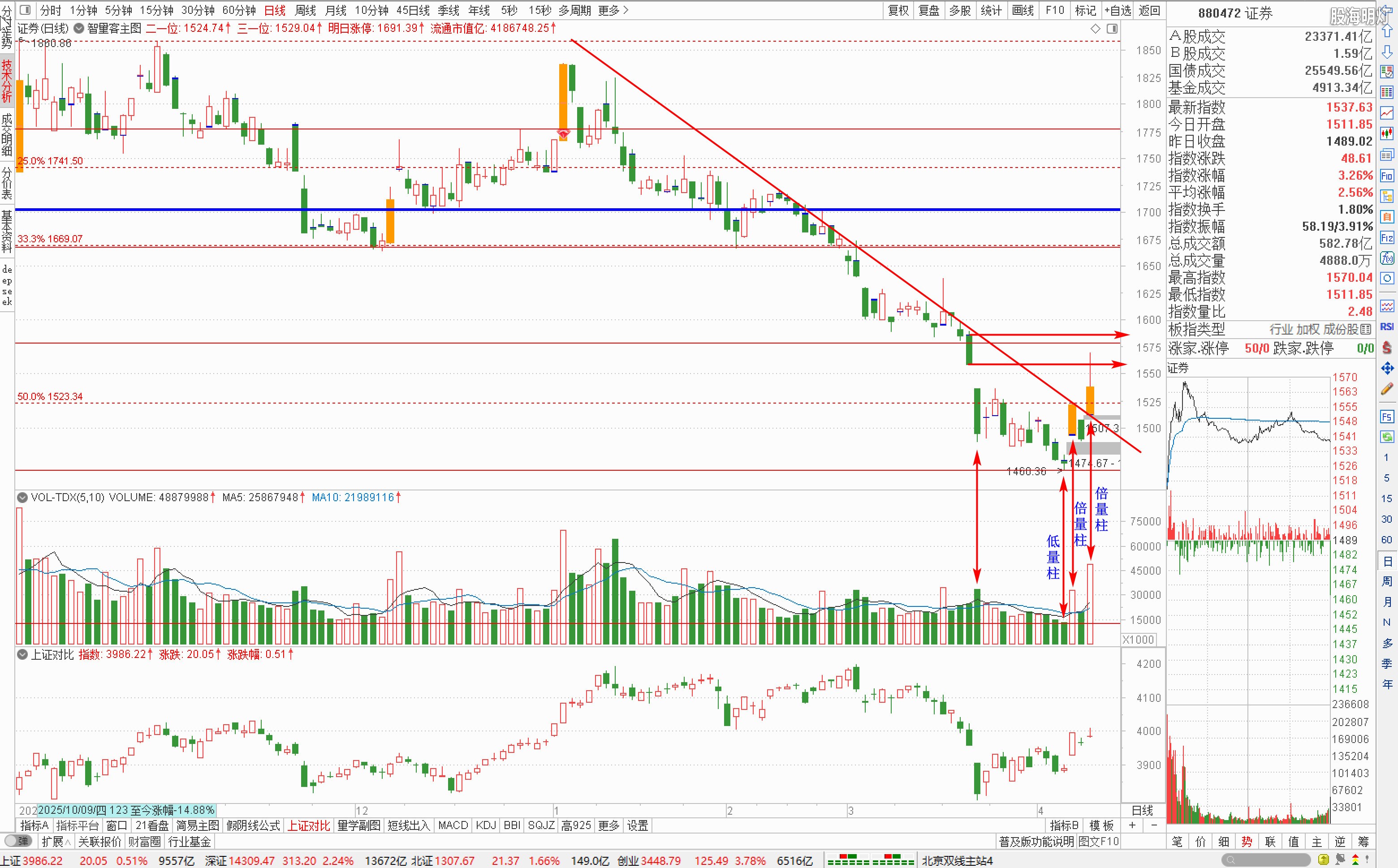Image resolution: width=1398 pixels, height=868 pixels.
Task: Click the blue up arrow sidebar icon
Action: tap(1387, 31)
